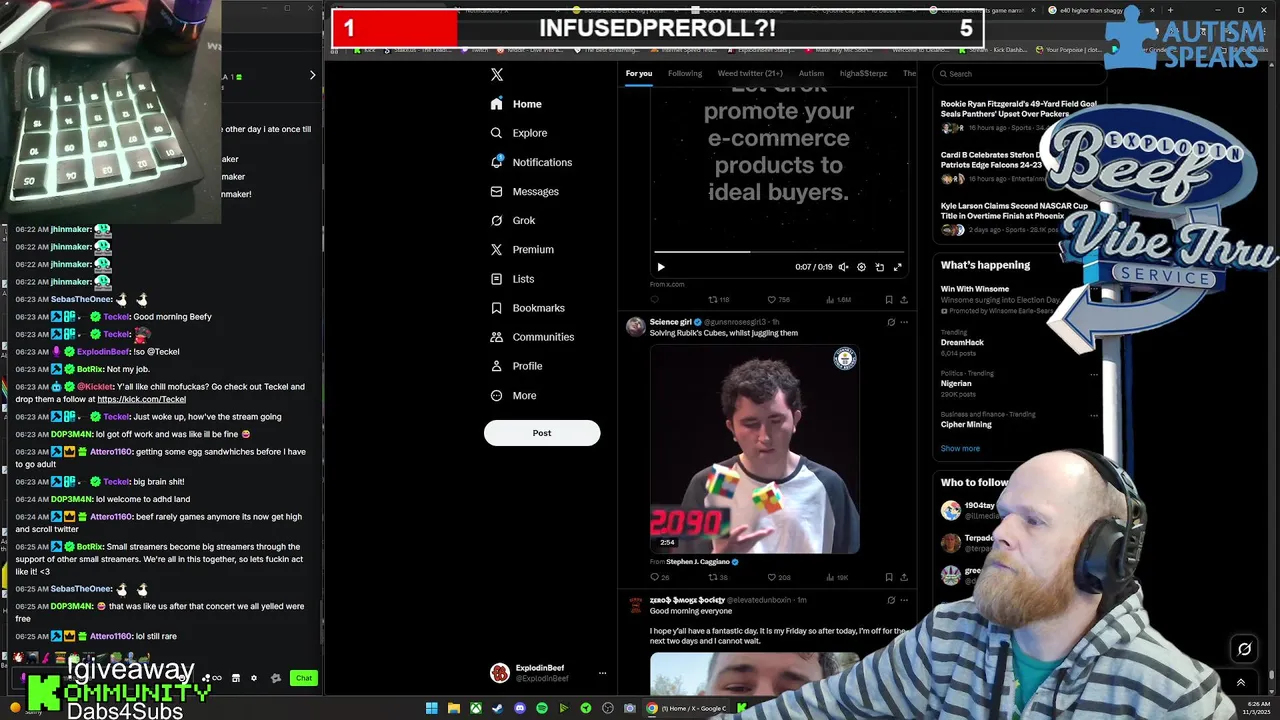
Task: Like the Grok promo post
Action: point(777,299)
